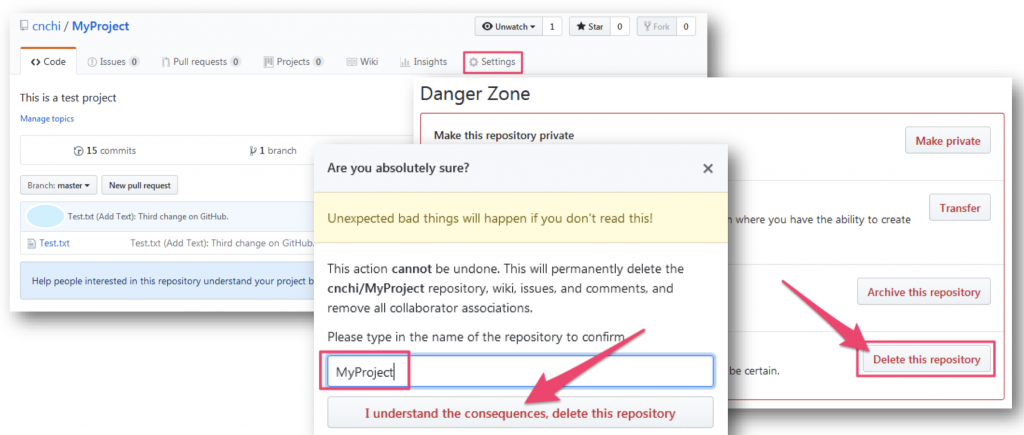Open the Wiki tab
1024x435 pixels.
coord(362,62)
